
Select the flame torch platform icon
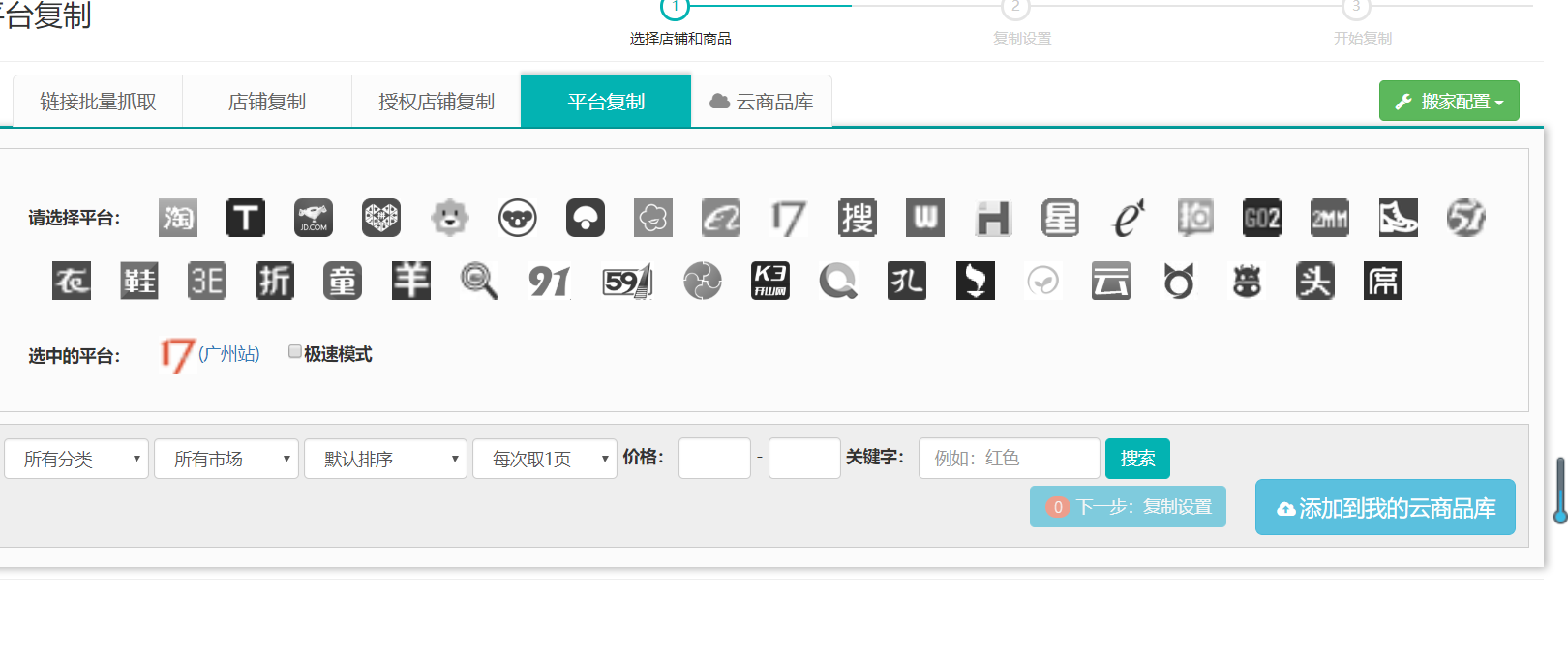(976, 281)
